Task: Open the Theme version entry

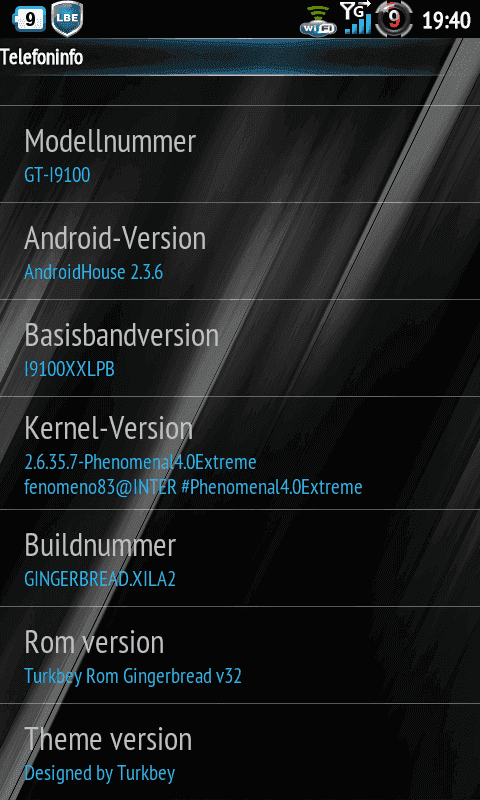Action: [240, 752]
